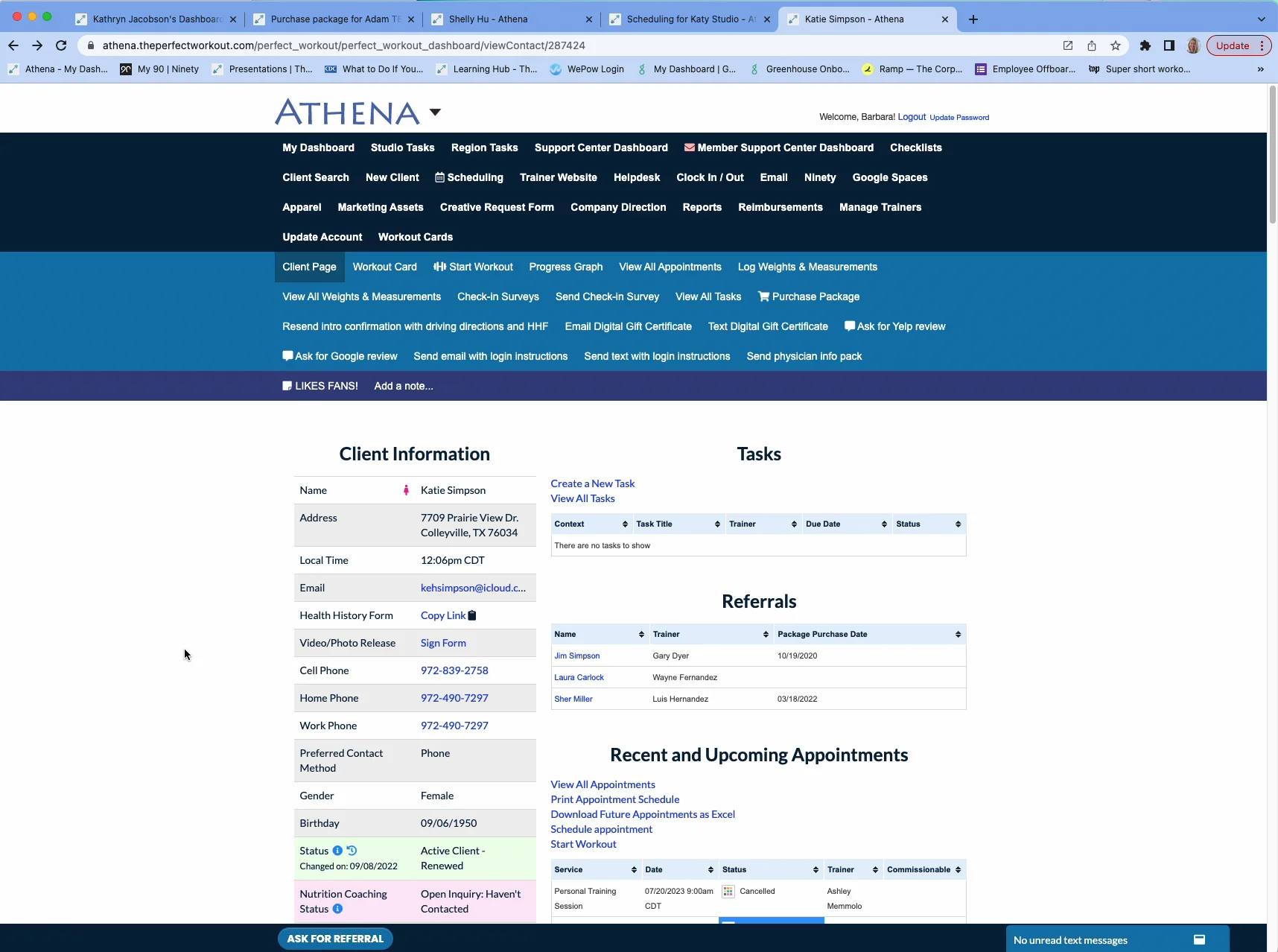Click the browser address bar URL

click(x=344, y=45)
